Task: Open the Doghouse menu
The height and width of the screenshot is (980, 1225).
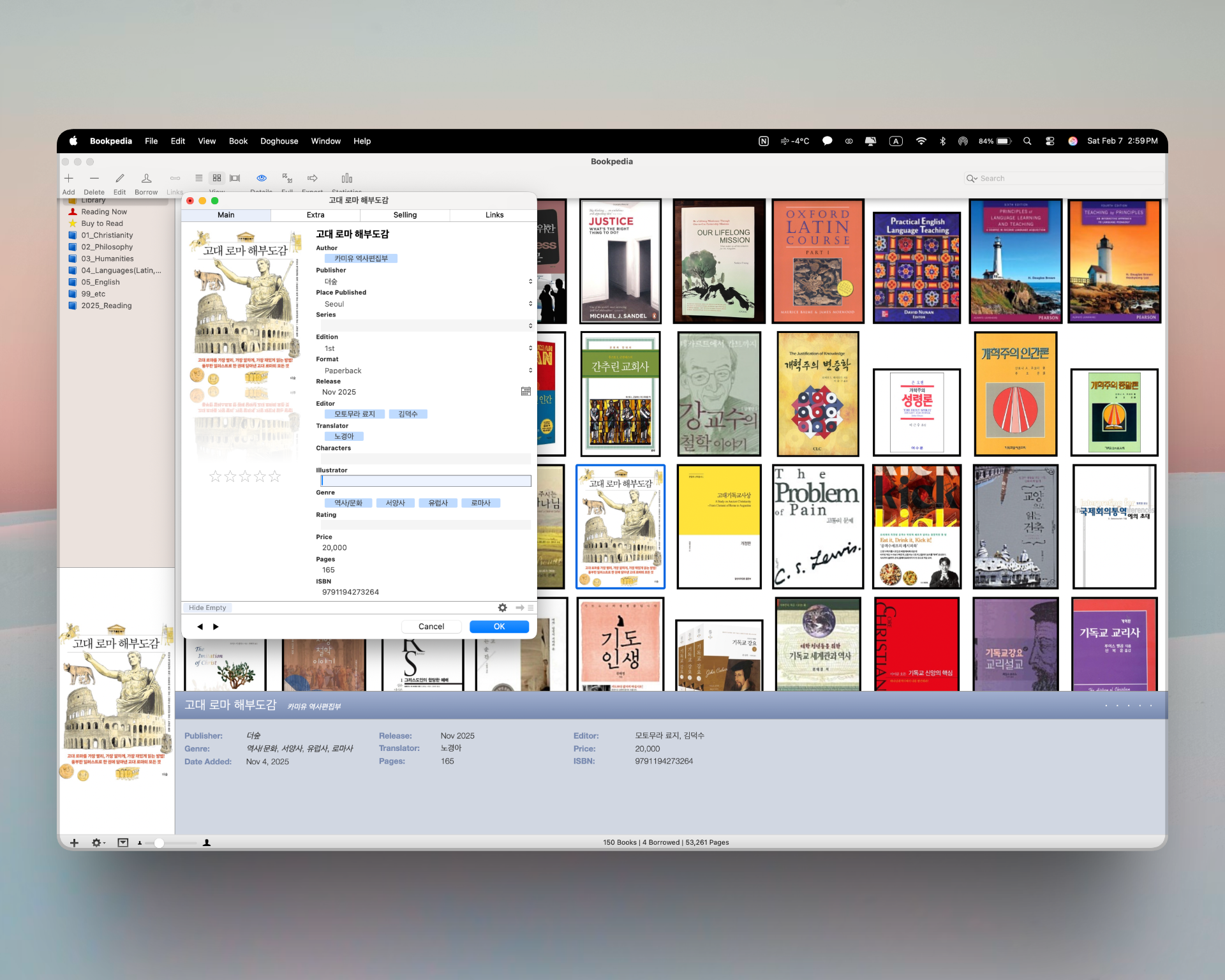Action: (279, 141)
